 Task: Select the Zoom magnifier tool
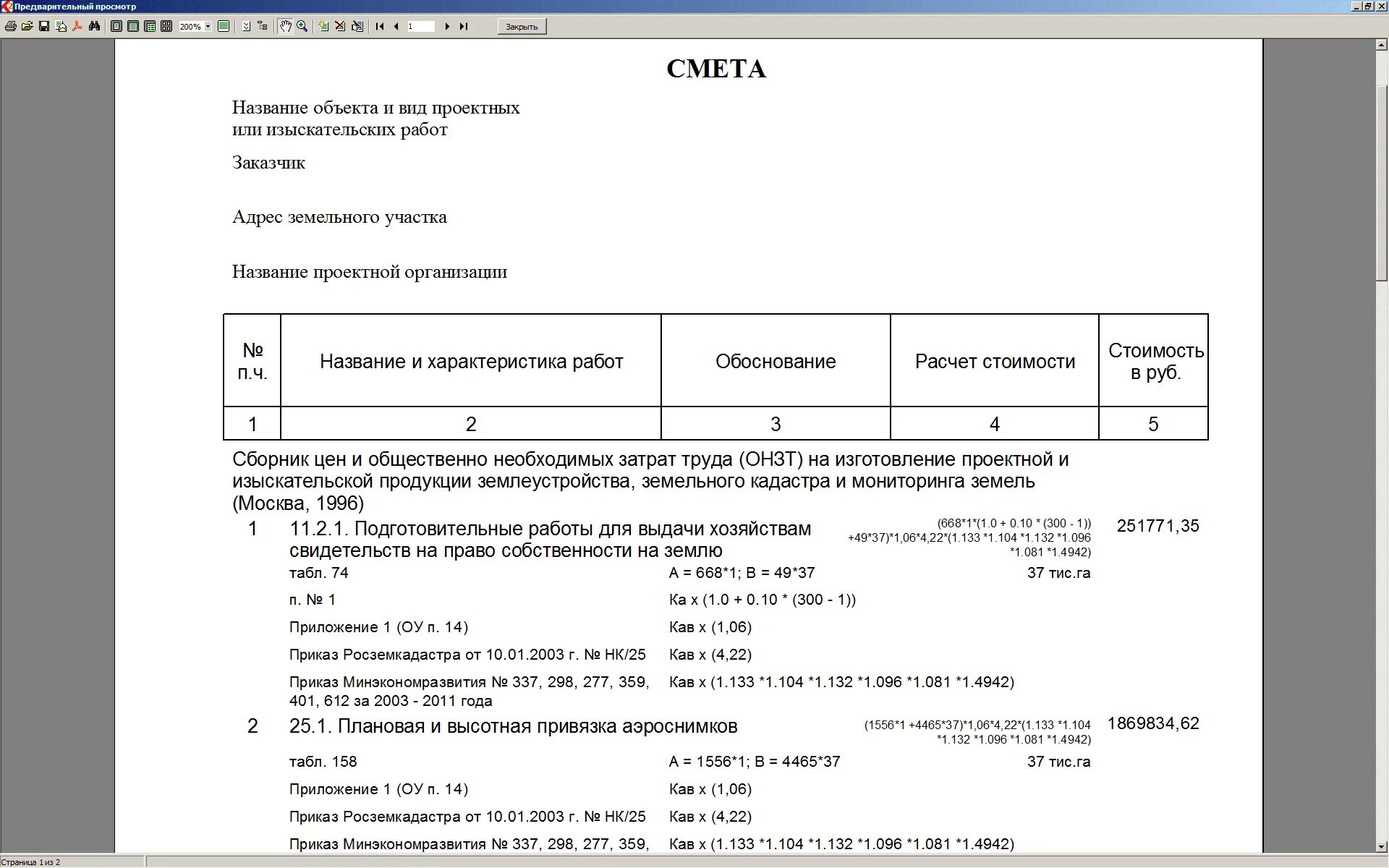click(302, 26)
